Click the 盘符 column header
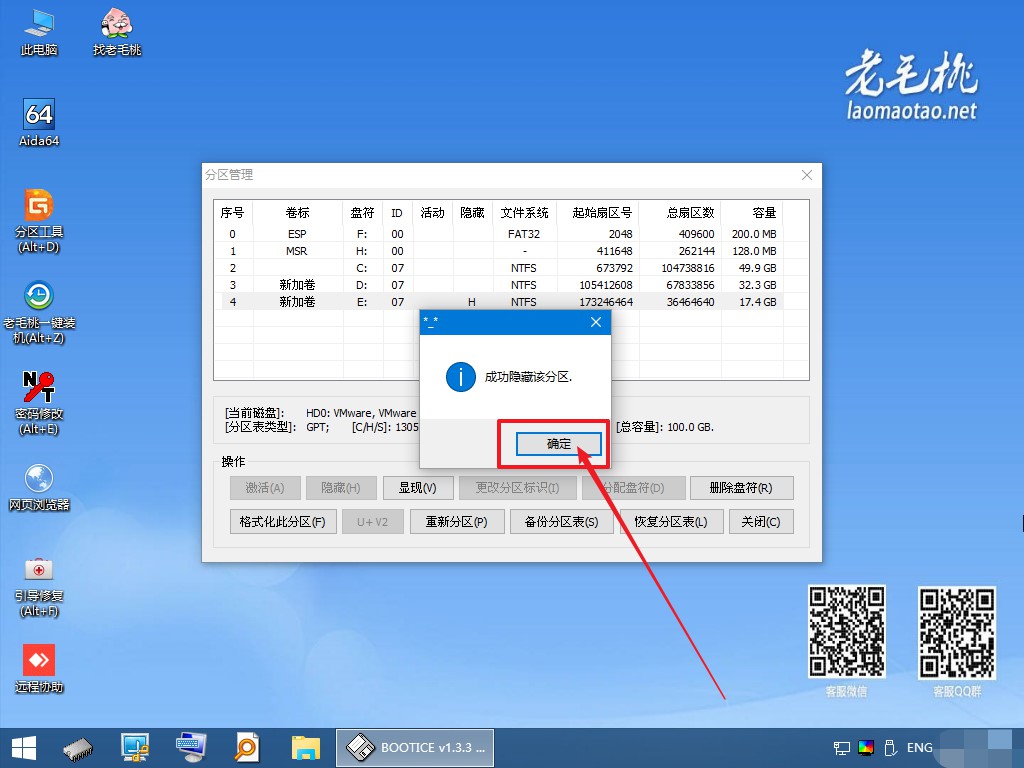The image size is (1024, 768). [x=362, y=213]
